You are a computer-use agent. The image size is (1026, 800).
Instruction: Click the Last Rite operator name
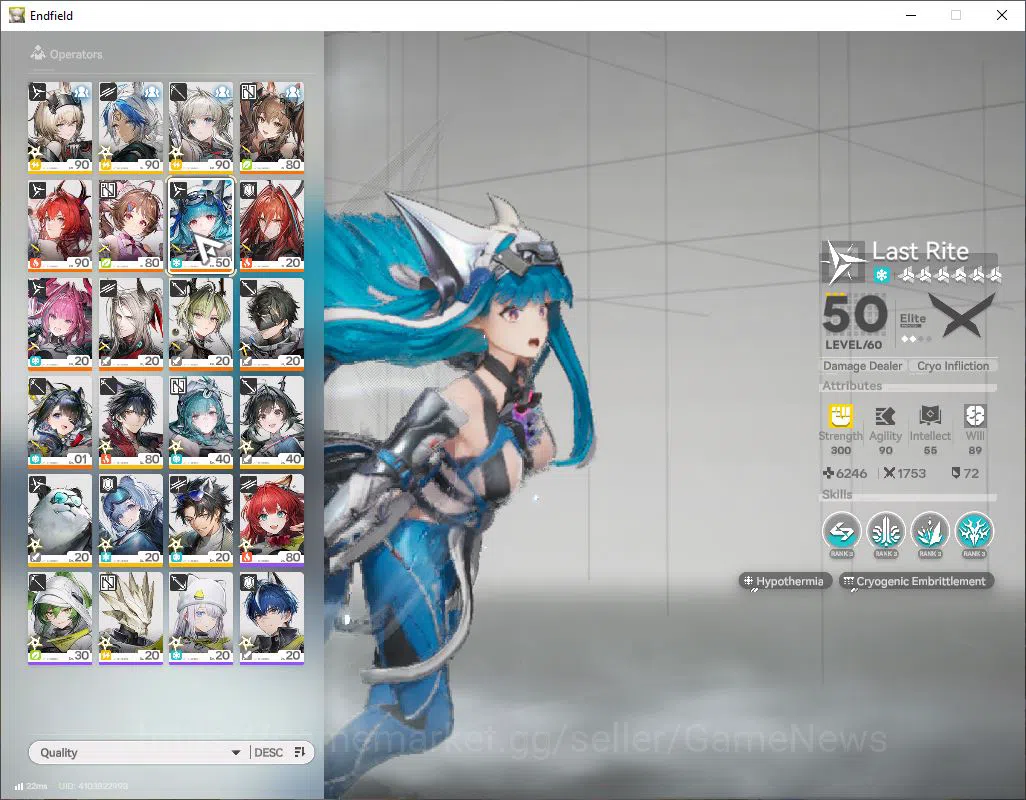[x=920, y=251]
